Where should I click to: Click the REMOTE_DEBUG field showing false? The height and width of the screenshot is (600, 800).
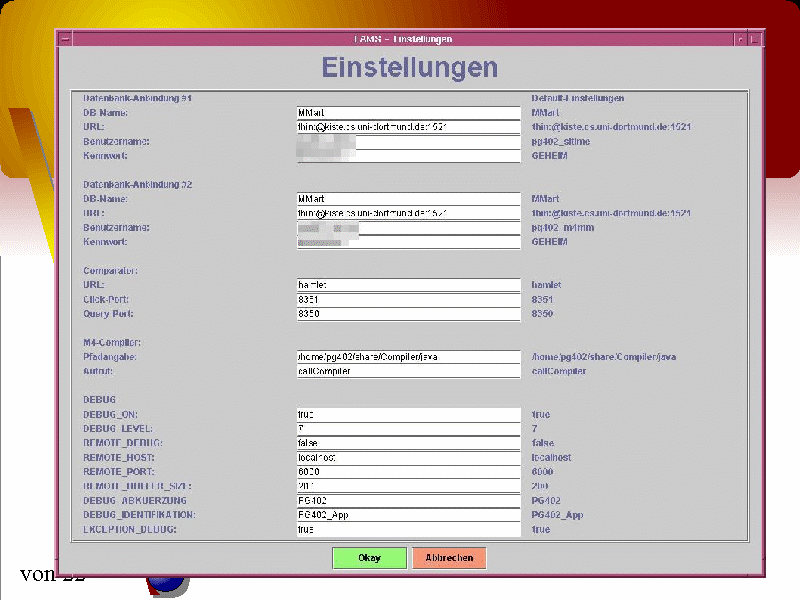[x=408, y=443]
